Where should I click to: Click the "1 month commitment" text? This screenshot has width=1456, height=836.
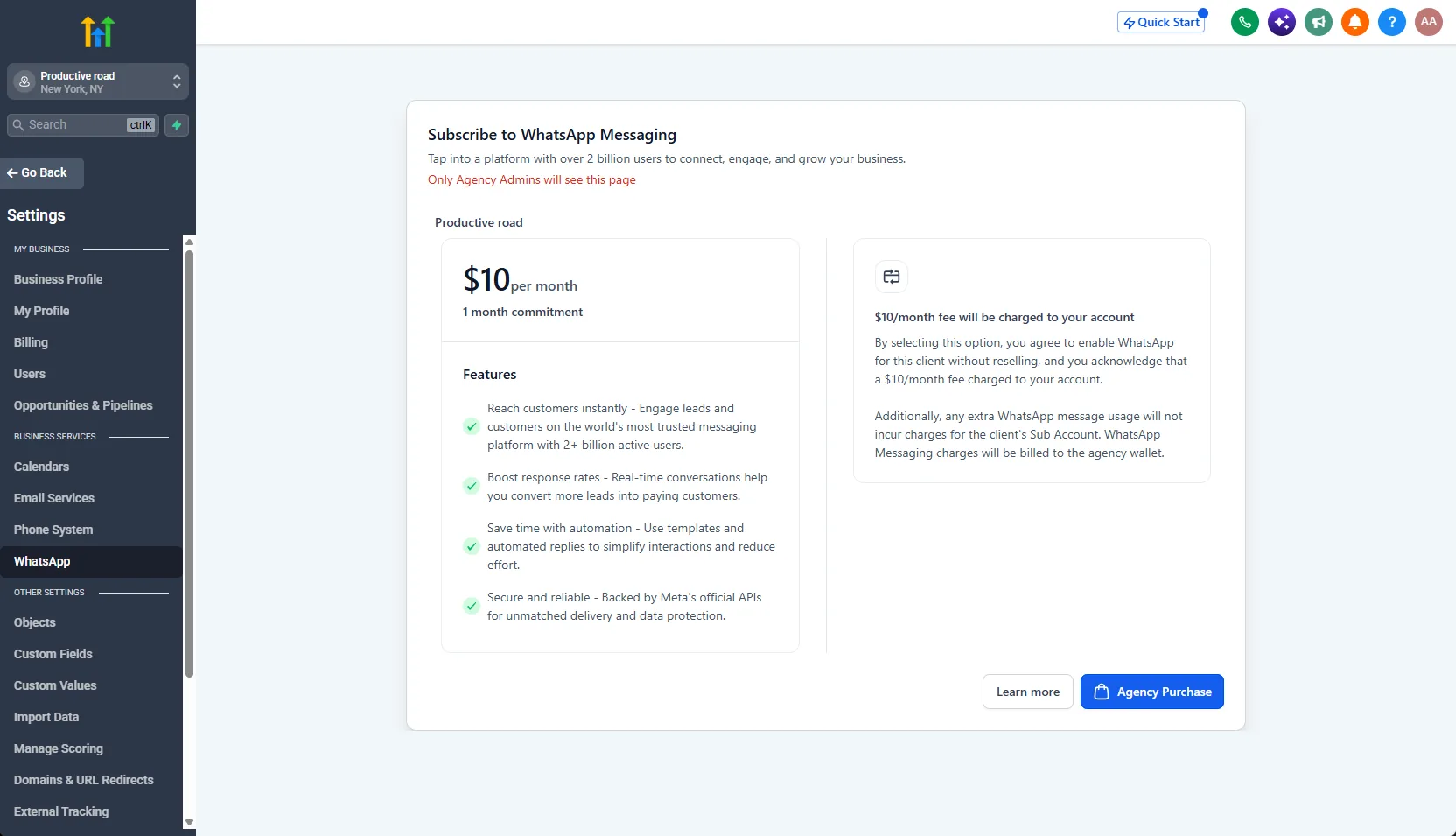click(x=522, y=312)
